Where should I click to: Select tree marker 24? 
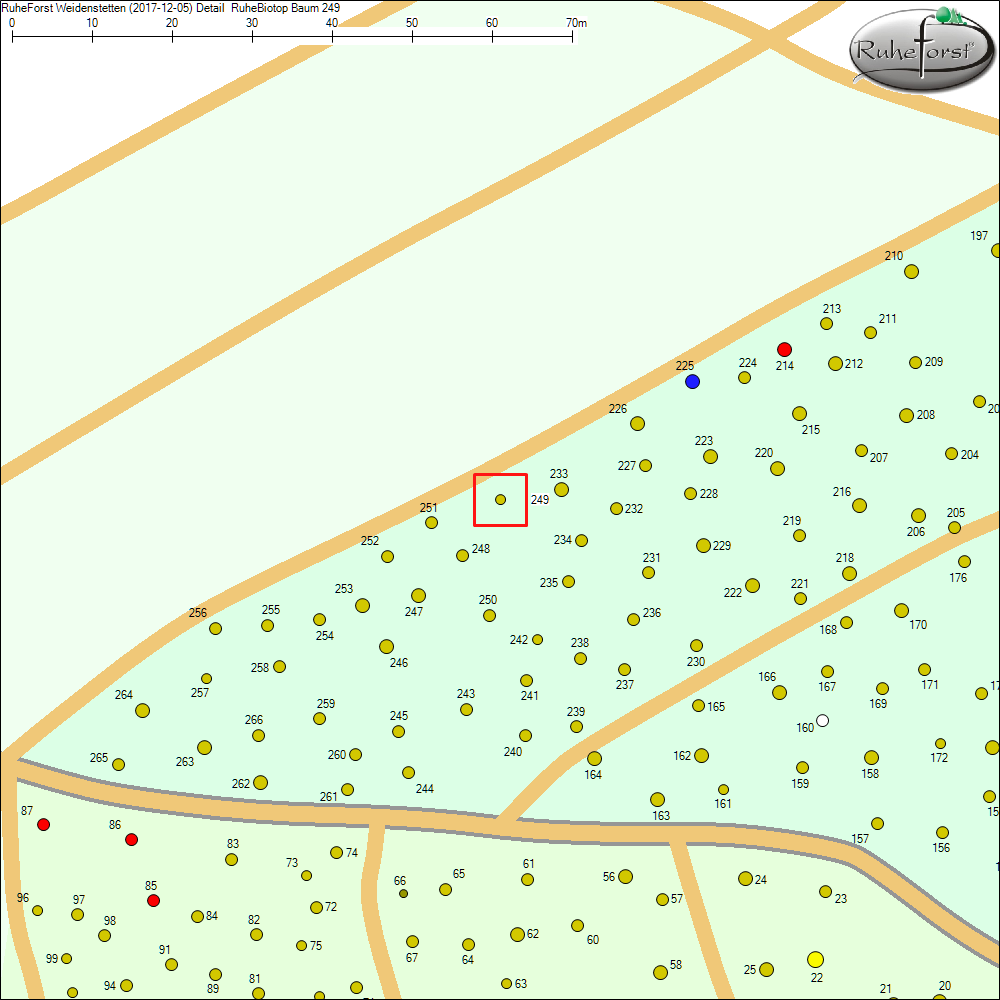pos(745,878)
